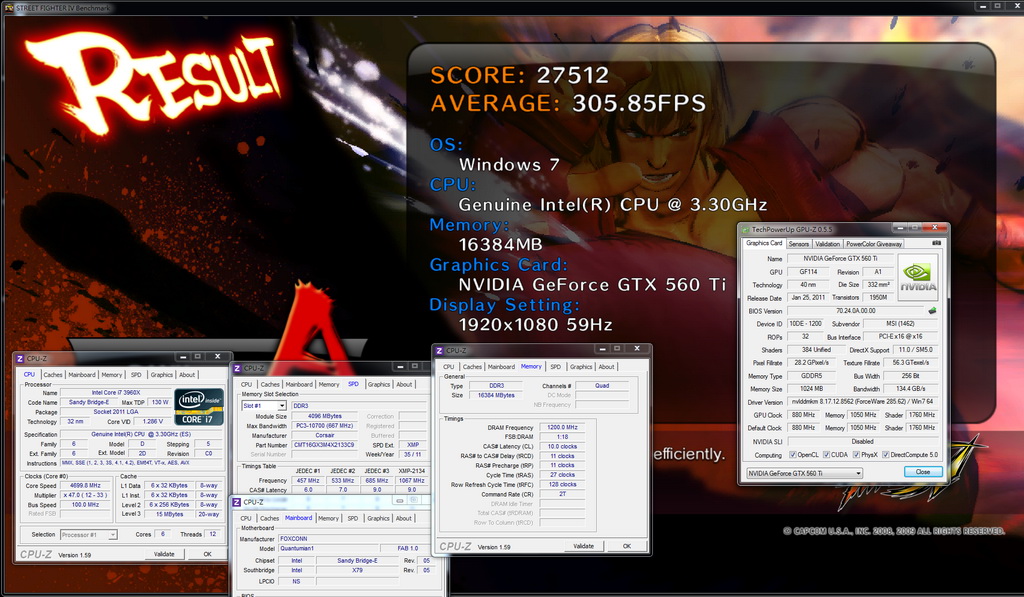
Task: Click the Z icon of the CPU-Z Mainboard window
Action: 236,502
